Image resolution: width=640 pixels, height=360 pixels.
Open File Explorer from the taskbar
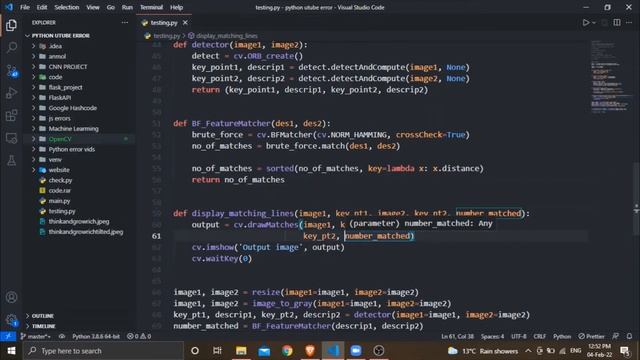point(241,351)
